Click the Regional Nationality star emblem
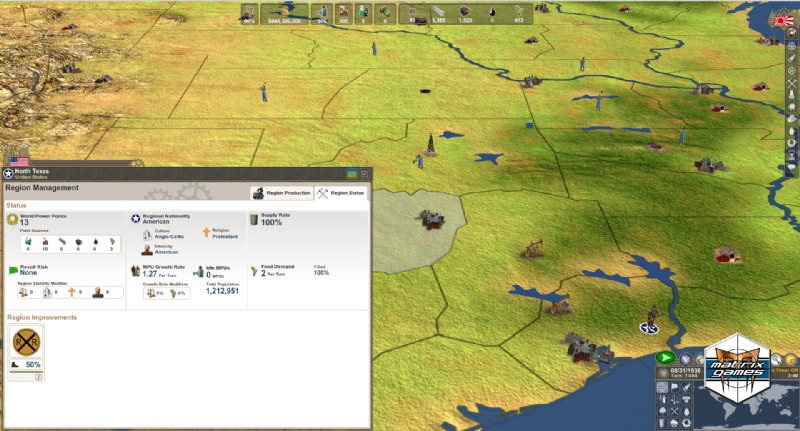This screenshot has height=431, width=800. (x=136, y=219)
